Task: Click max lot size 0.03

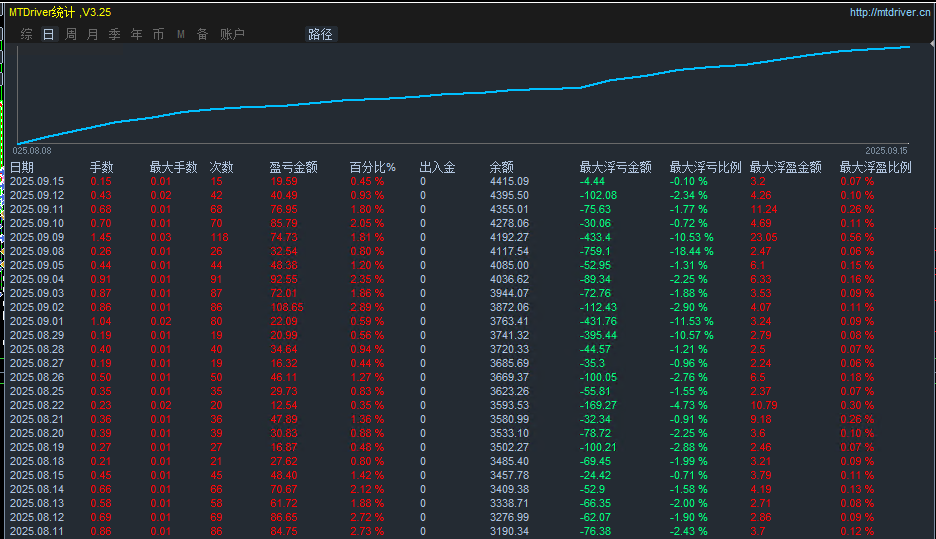Action: coord(161,237)
